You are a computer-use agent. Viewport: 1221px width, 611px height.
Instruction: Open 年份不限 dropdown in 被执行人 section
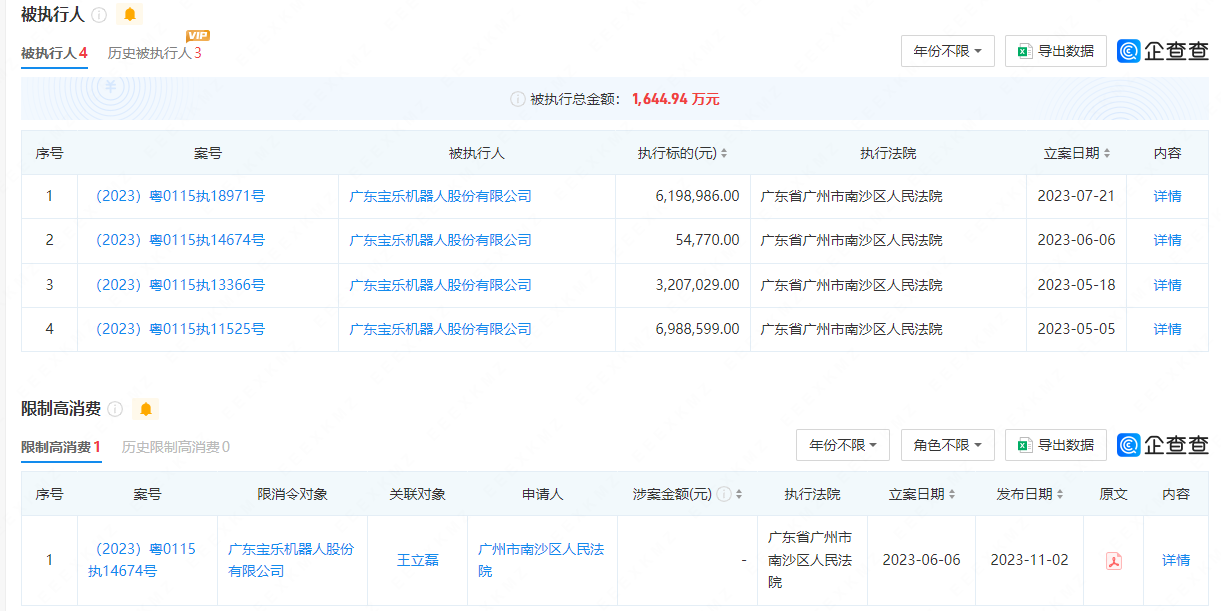pos(948,51)
